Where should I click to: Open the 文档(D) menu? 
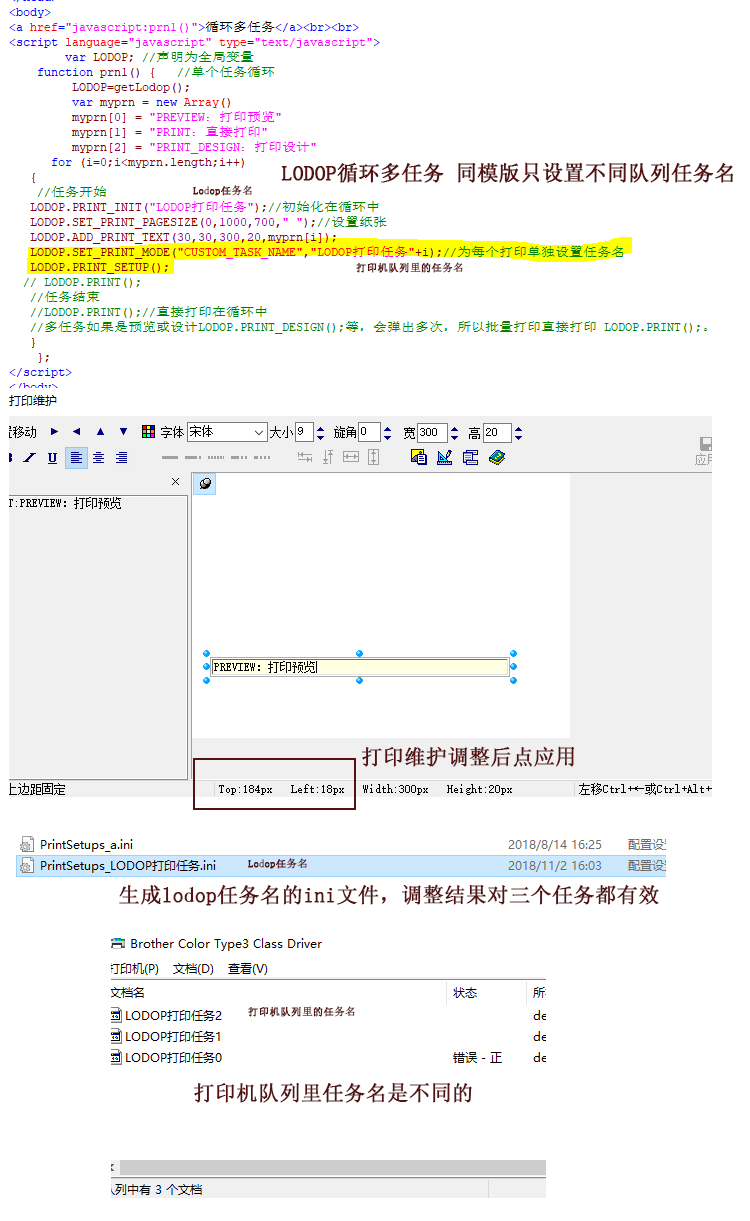pyautogui.click(x=193, y=969)
